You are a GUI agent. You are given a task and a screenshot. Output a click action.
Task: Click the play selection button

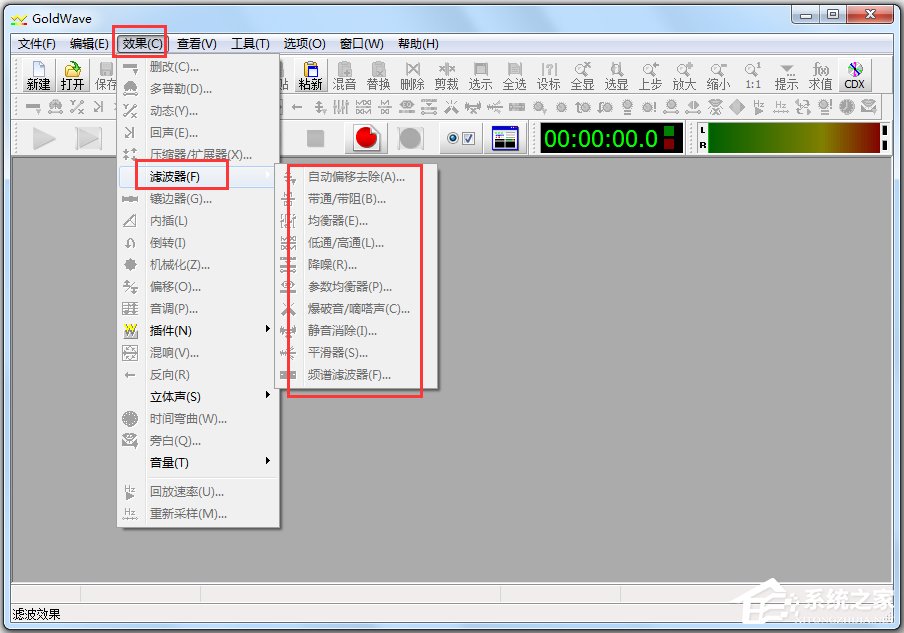(x=88, y=138)
